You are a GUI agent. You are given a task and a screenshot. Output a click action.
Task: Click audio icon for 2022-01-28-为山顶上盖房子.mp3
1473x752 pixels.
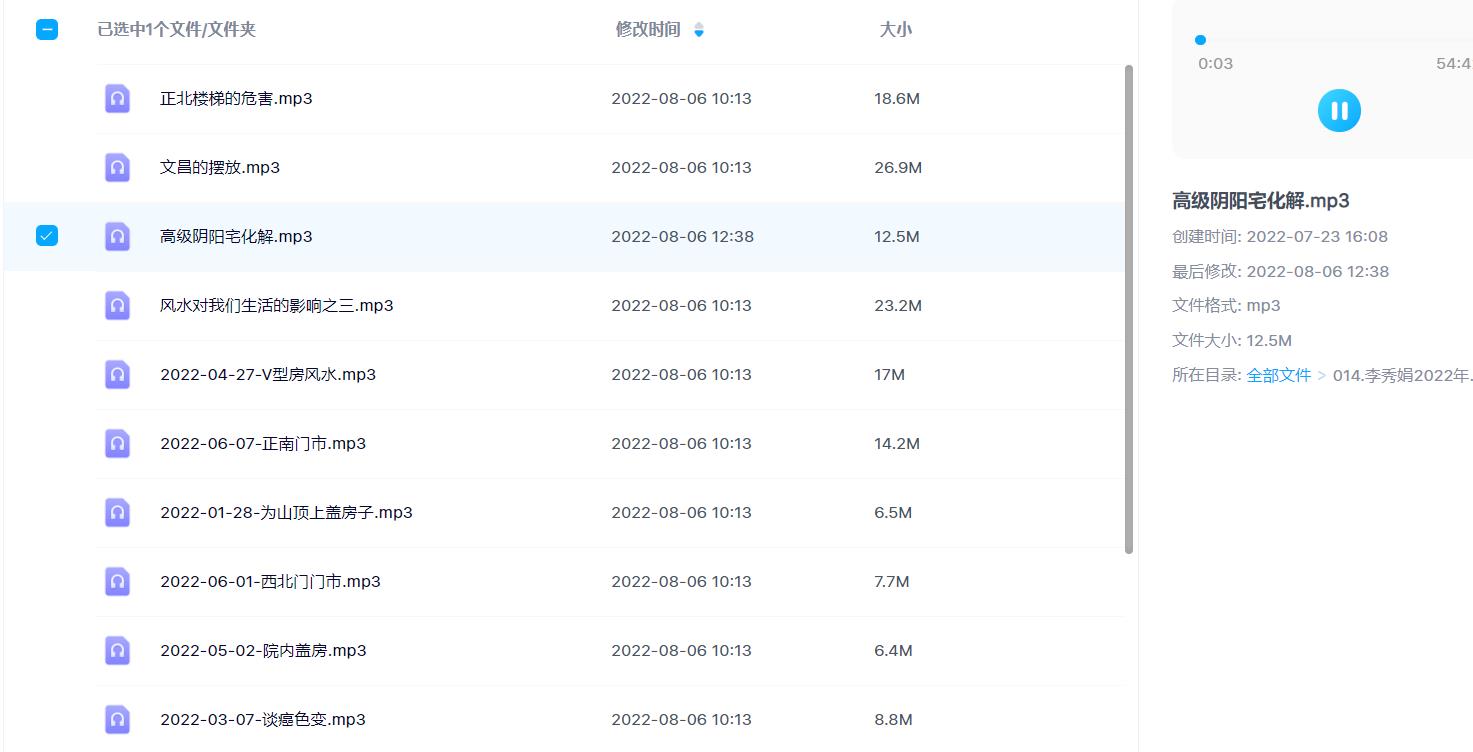point(117,513)
